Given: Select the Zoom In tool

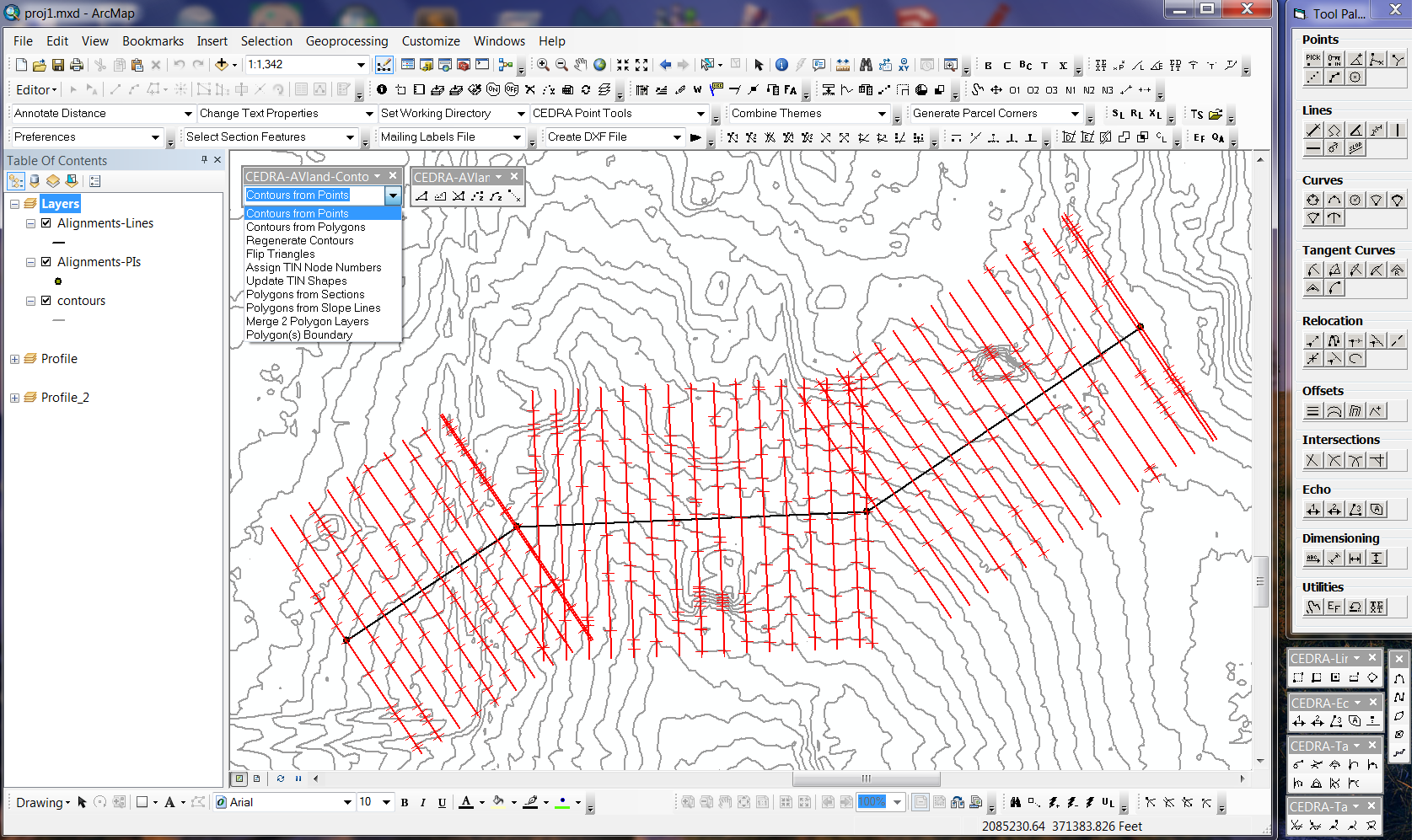Looking at the screenshot, I should [x=543, y=65].
